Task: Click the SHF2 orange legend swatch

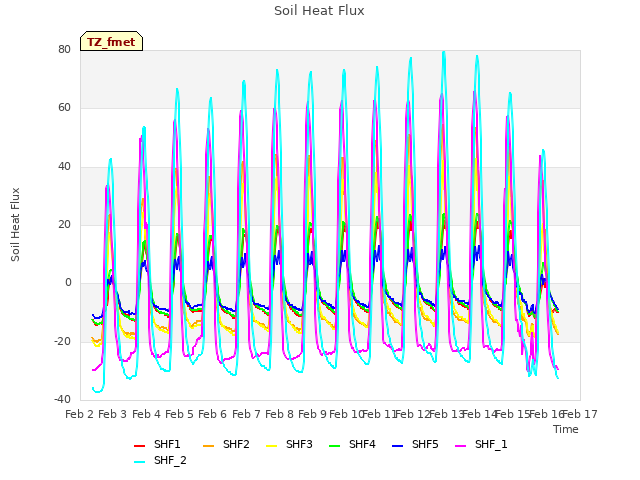Action: point(208,445)
